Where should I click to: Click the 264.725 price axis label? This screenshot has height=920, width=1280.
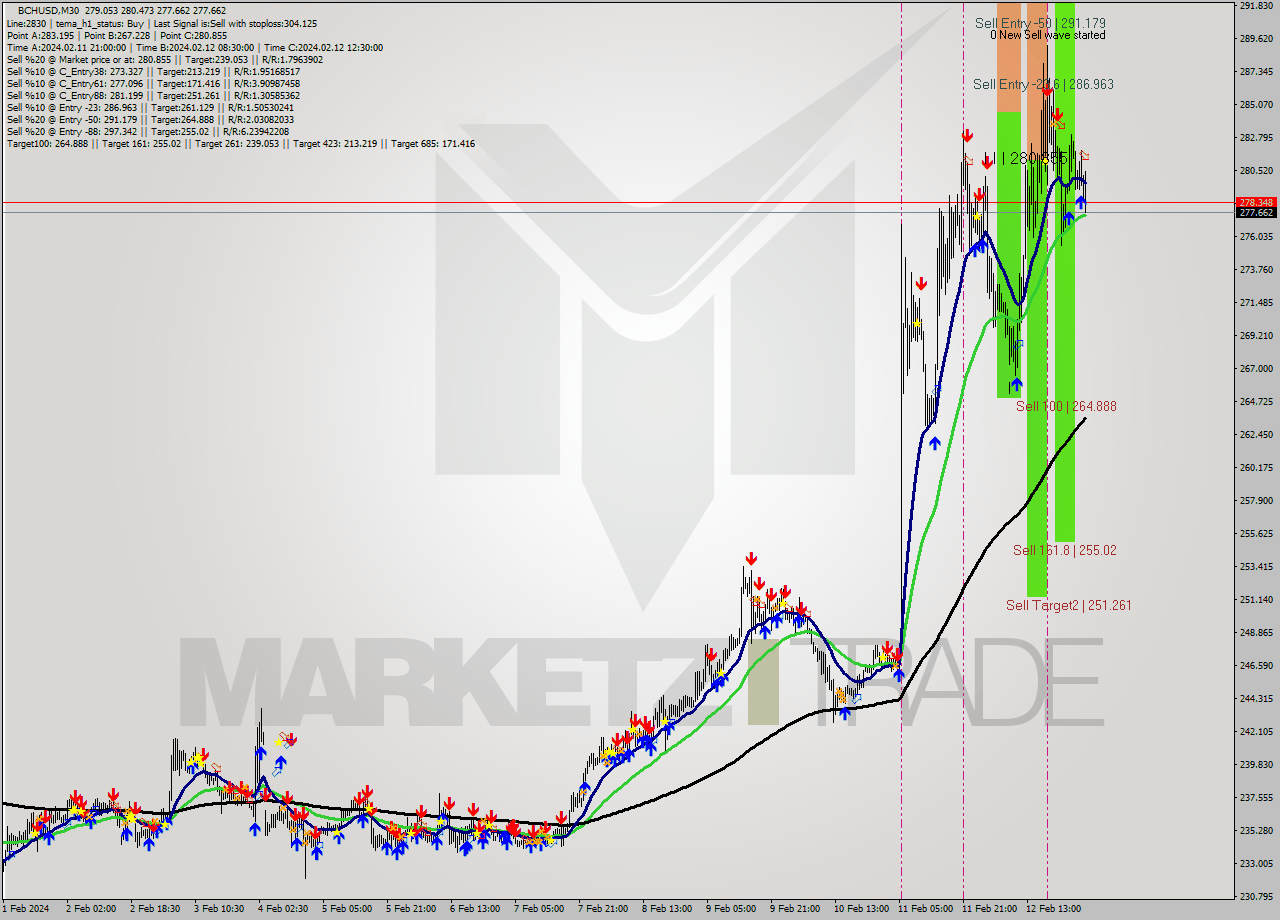(x=1256, y=401)
